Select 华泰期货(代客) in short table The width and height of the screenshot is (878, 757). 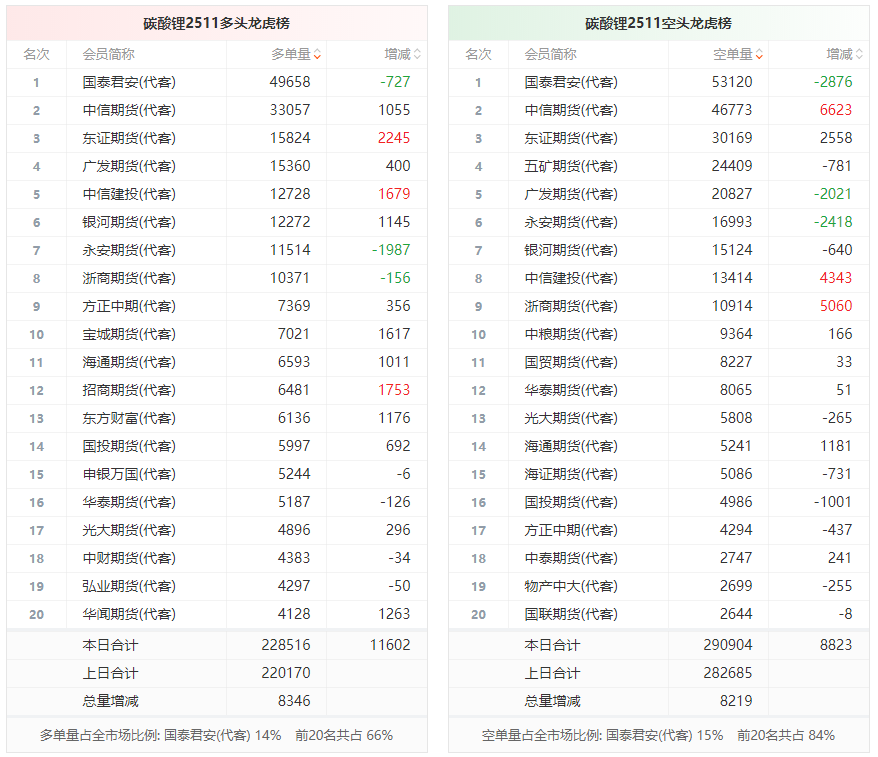pos(571,390)
